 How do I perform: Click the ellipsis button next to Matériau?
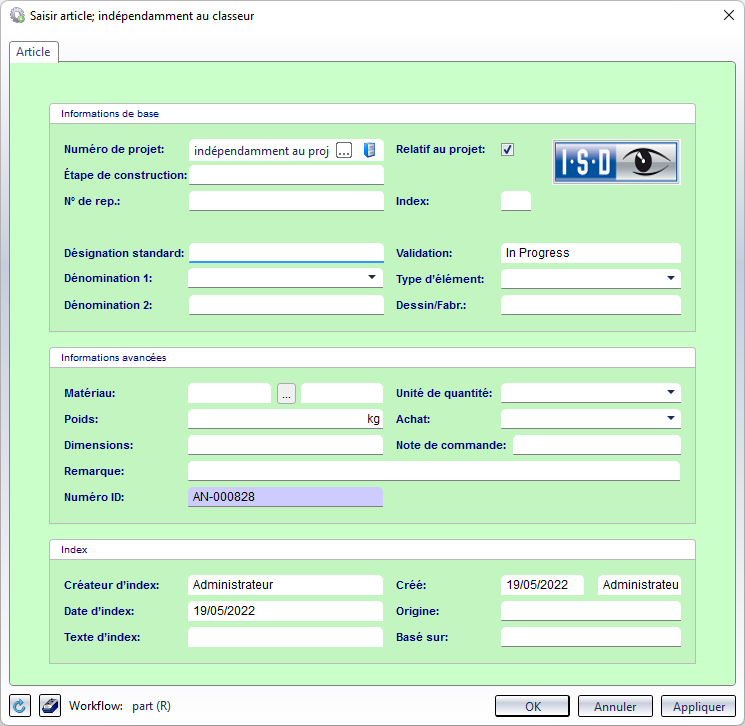[287, 394]
